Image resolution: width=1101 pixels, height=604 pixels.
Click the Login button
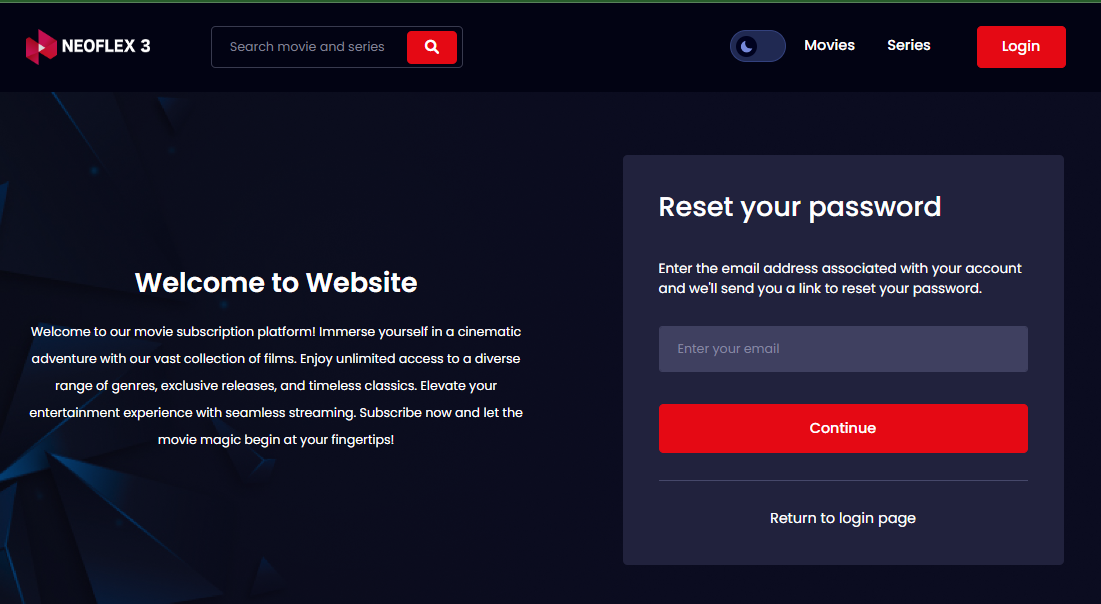coord(1020,46)
